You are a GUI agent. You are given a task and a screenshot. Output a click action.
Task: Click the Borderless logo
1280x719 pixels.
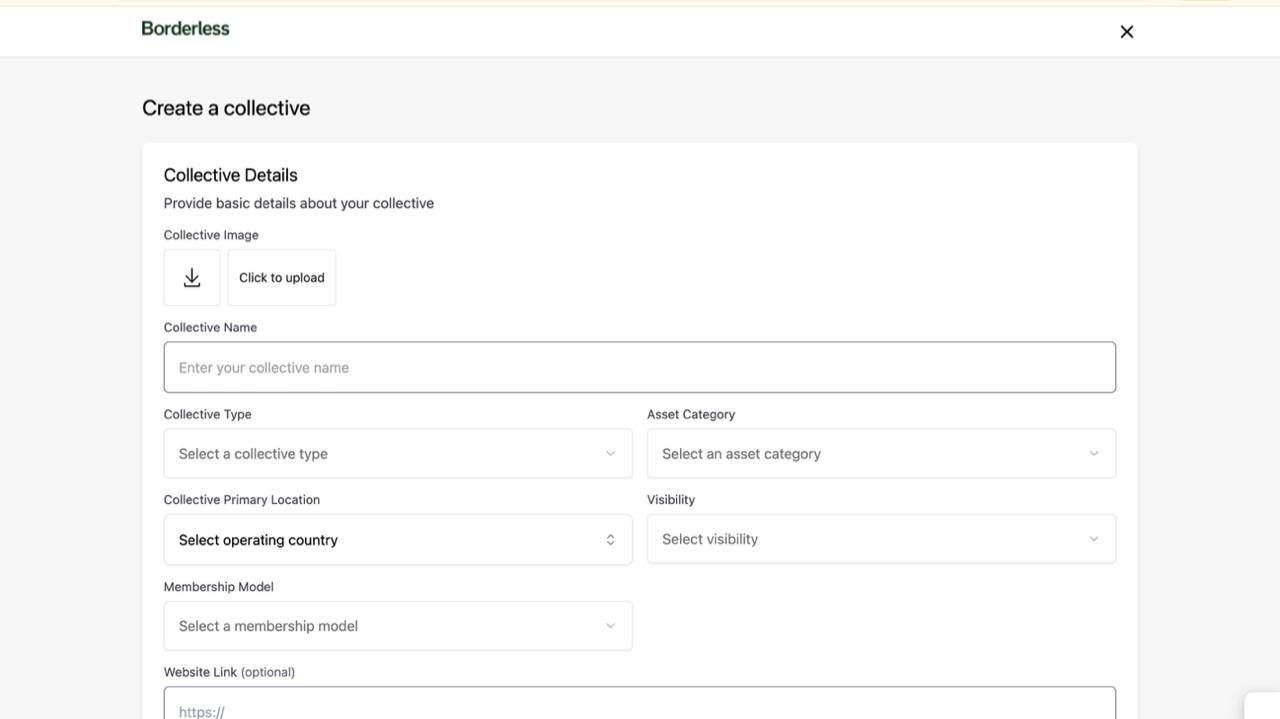click(185, 29)
